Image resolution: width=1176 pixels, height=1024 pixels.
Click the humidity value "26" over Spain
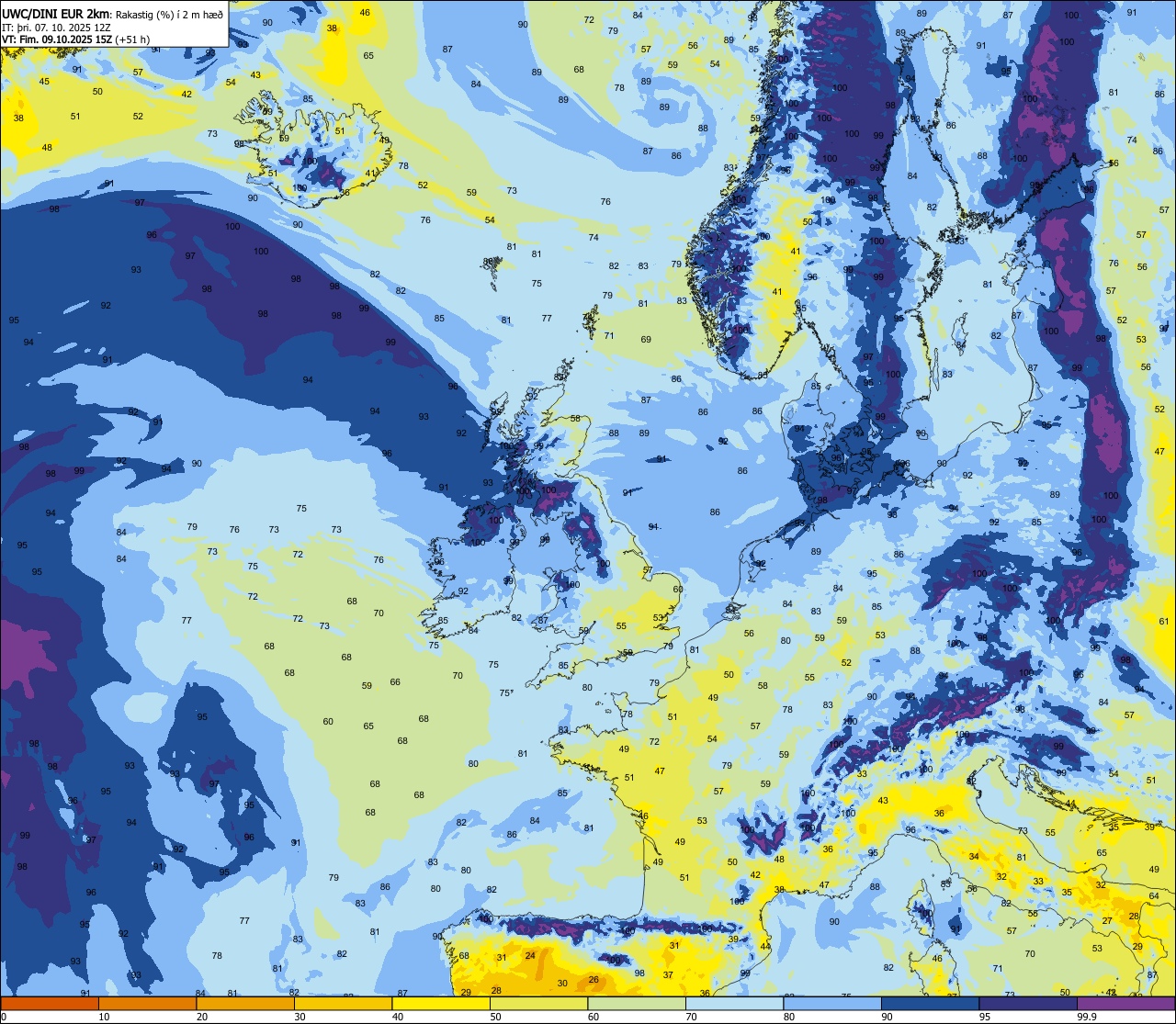(x=594, y=979)
